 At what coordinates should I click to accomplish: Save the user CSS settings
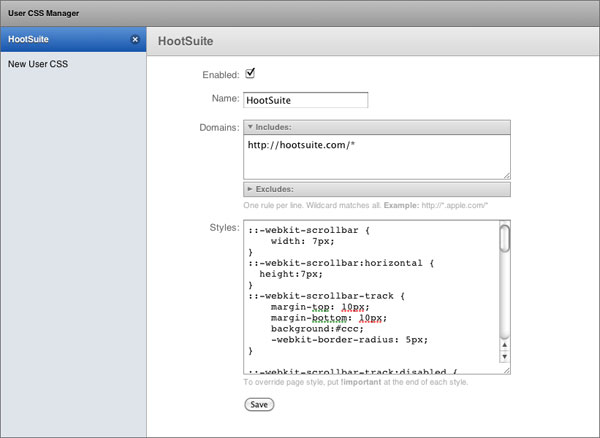258,405
